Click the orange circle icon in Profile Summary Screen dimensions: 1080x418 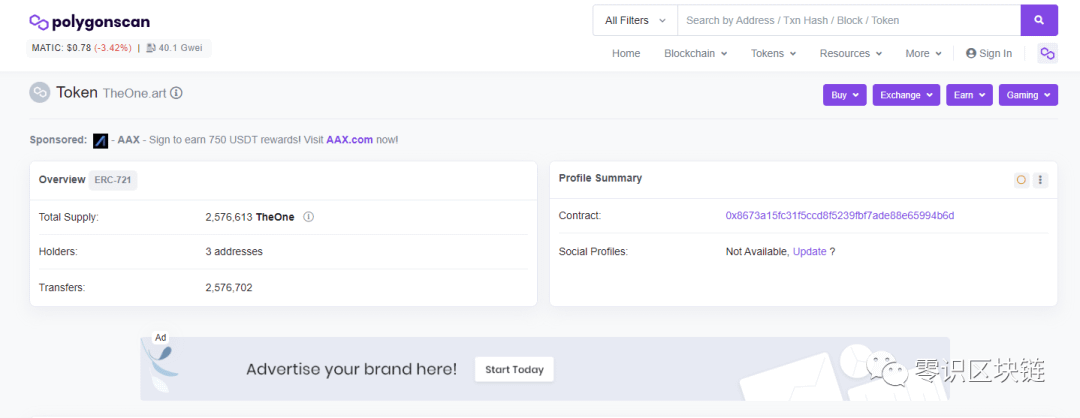pos(1021,180)
